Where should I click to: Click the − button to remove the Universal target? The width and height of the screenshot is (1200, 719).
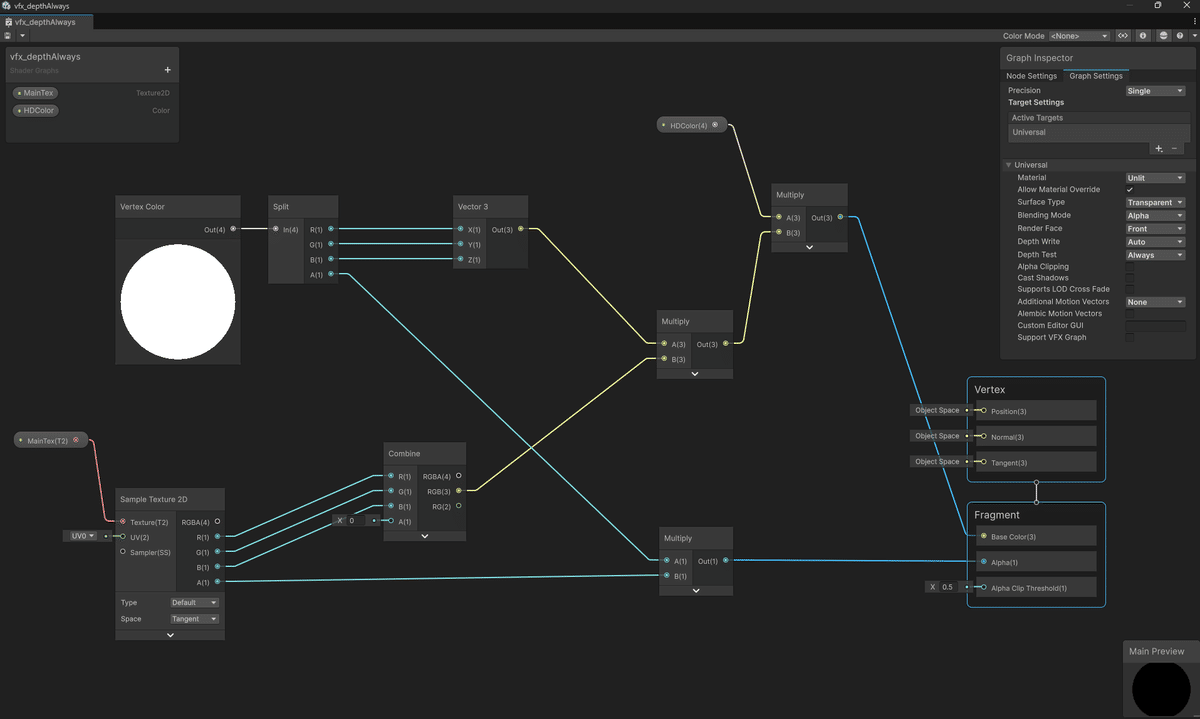click(x=1173, y=148)
